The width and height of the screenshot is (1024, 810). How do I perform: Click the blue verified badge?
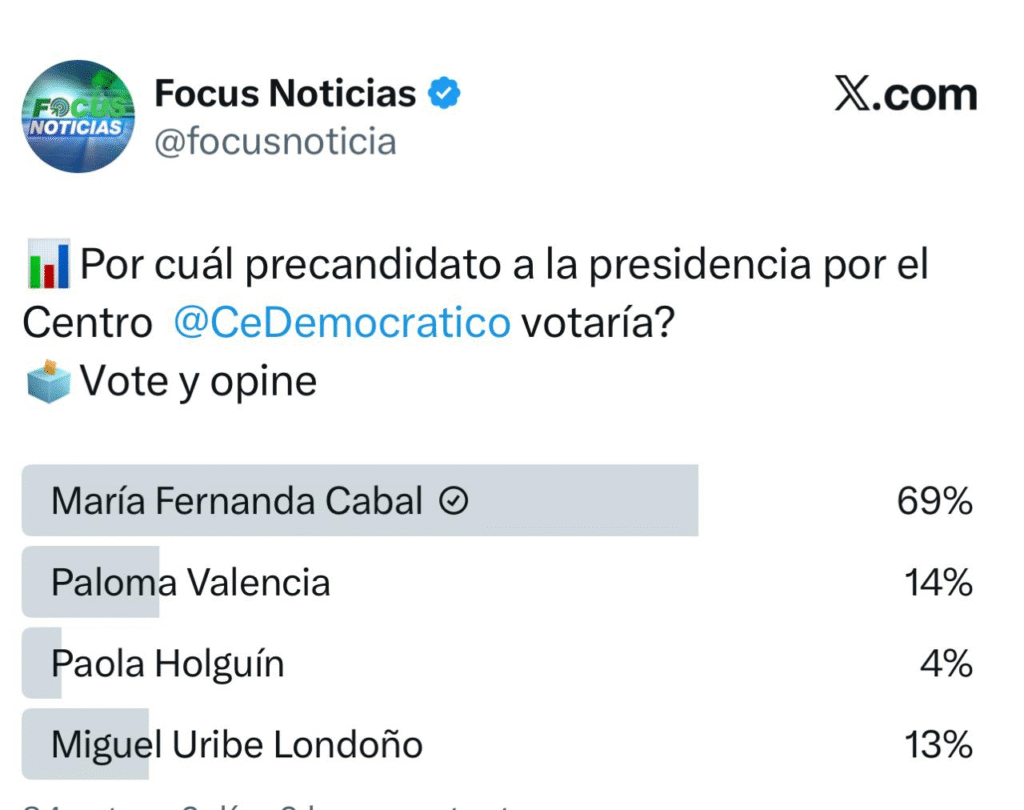[x=445, y=94]
